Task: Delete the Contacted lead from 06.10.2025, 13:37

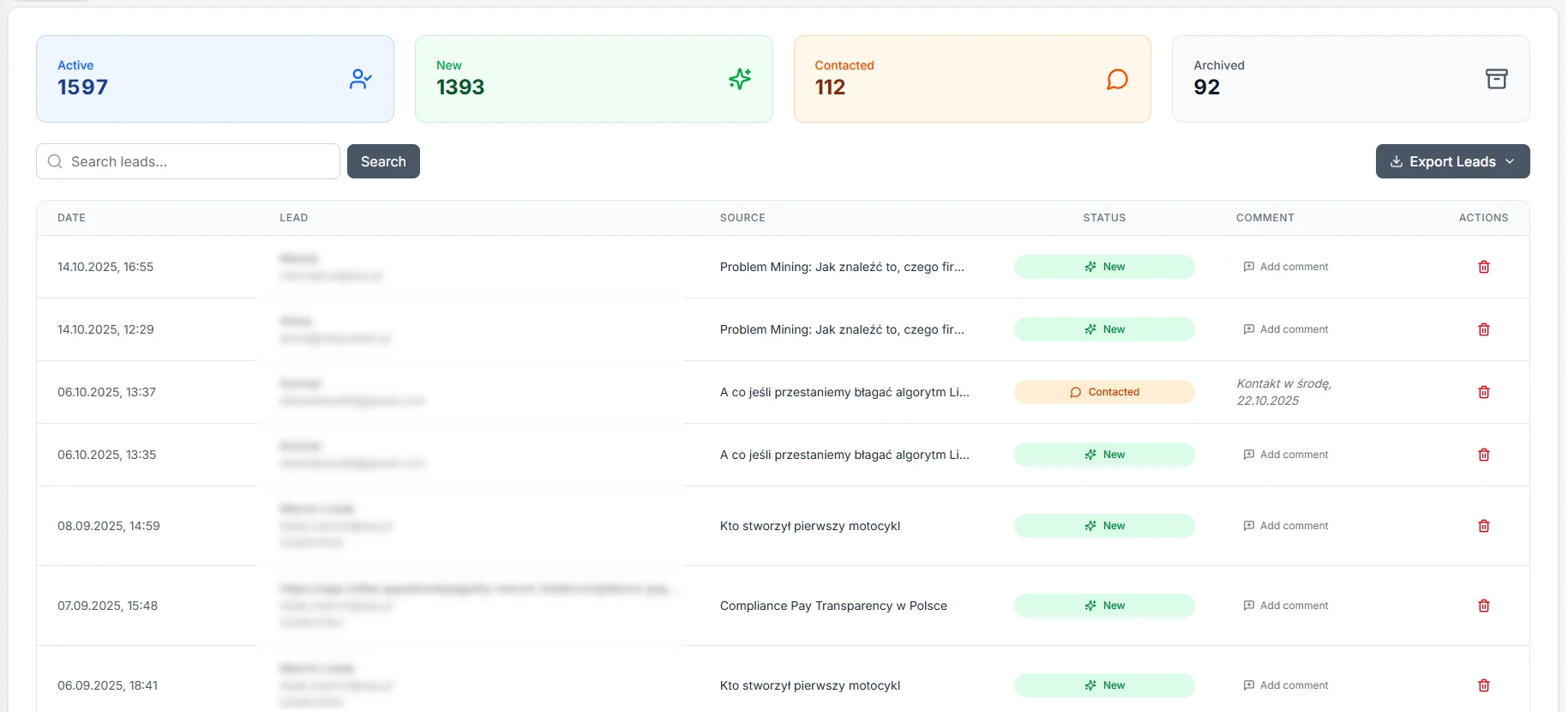Action: coord(1483,392)
